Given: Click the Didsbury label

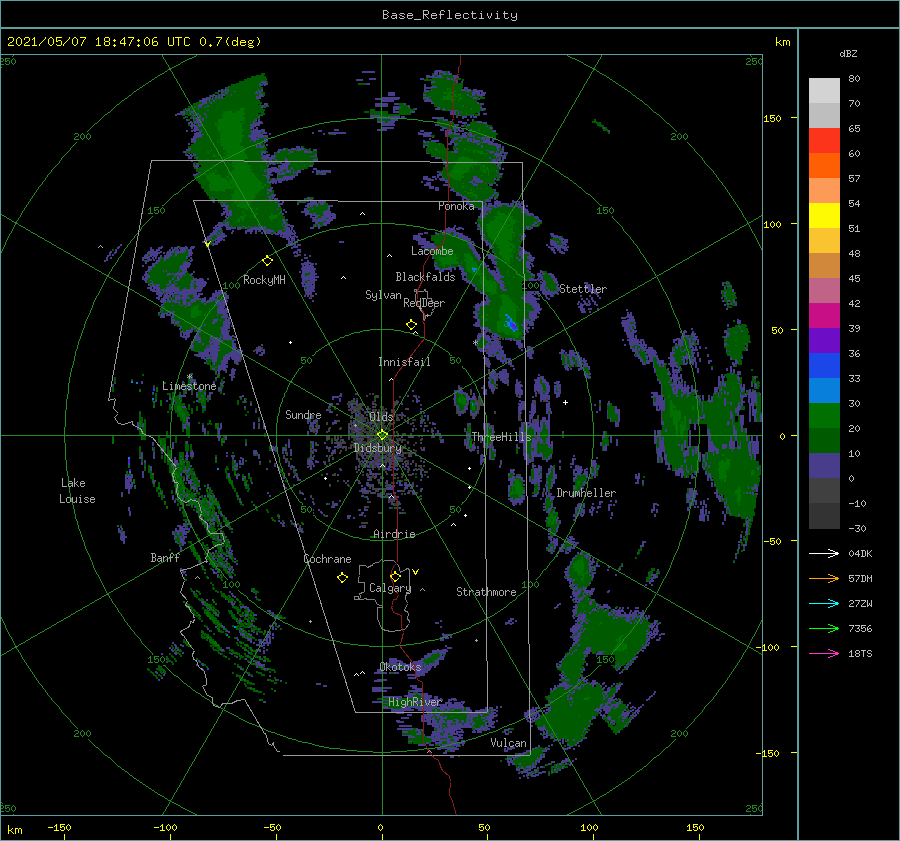Looking at the screenshot, I should [378, 448].
